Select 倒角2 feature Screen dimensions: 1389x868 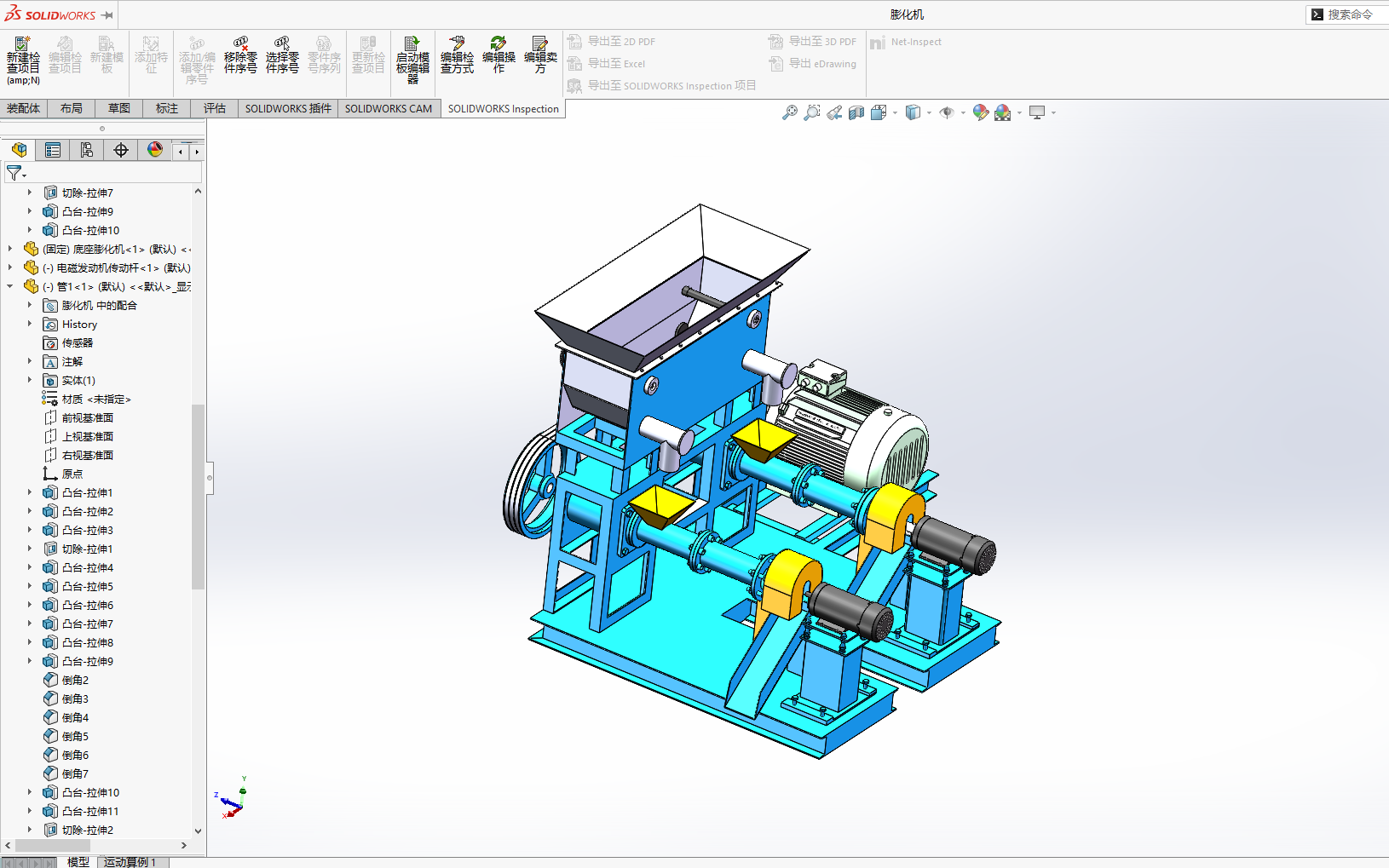[66, 680]
